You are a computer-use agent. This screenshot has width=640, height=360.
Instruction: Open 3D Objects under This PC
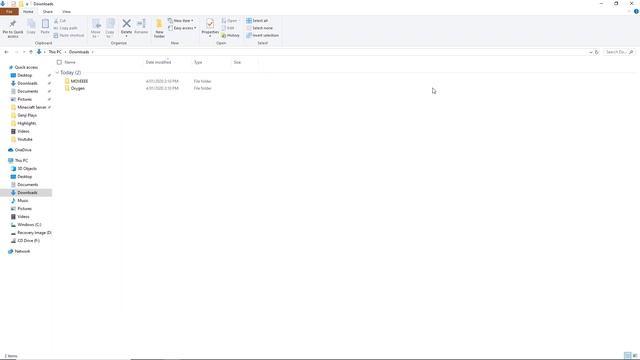(x=27, y=169)
